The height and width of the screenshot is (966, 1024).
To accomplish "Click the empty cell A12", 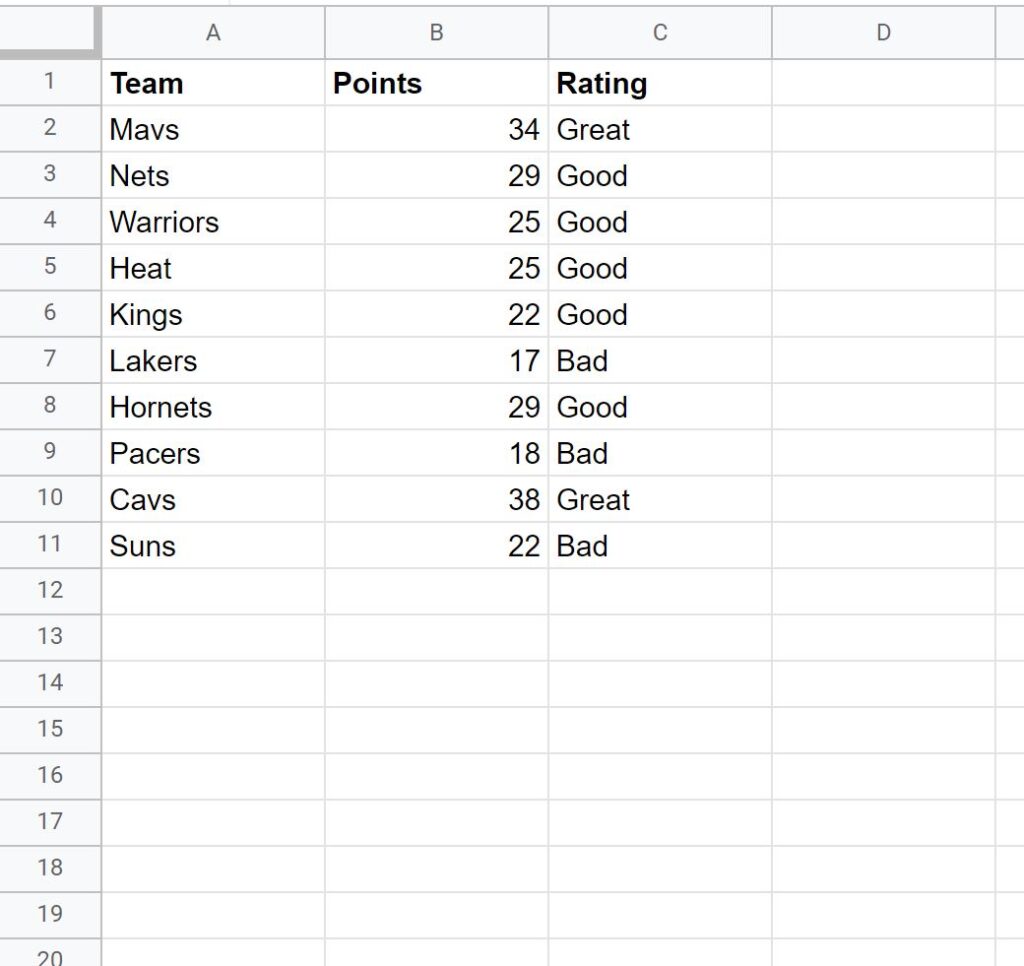I will tap(213, 591).
